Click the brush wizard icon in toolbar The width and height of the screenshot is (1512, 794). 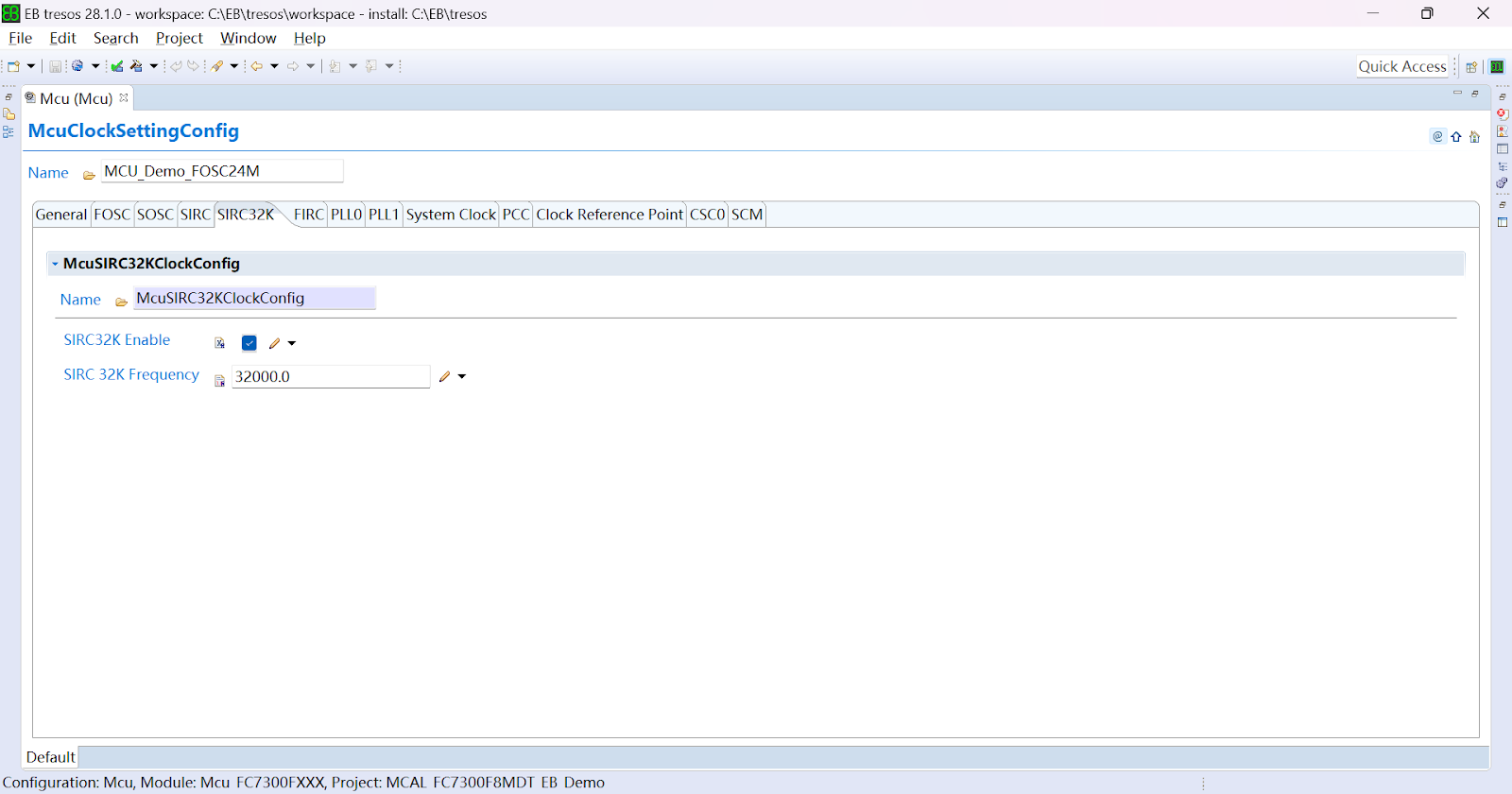217,66
